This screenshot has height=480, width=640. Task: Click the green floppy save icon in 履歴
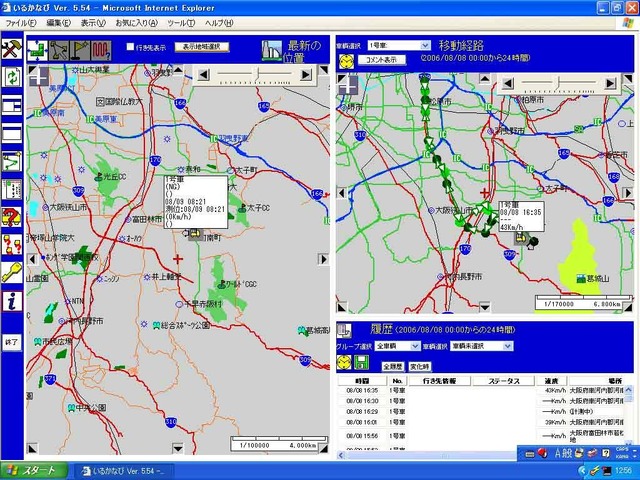tap(361, 362)
